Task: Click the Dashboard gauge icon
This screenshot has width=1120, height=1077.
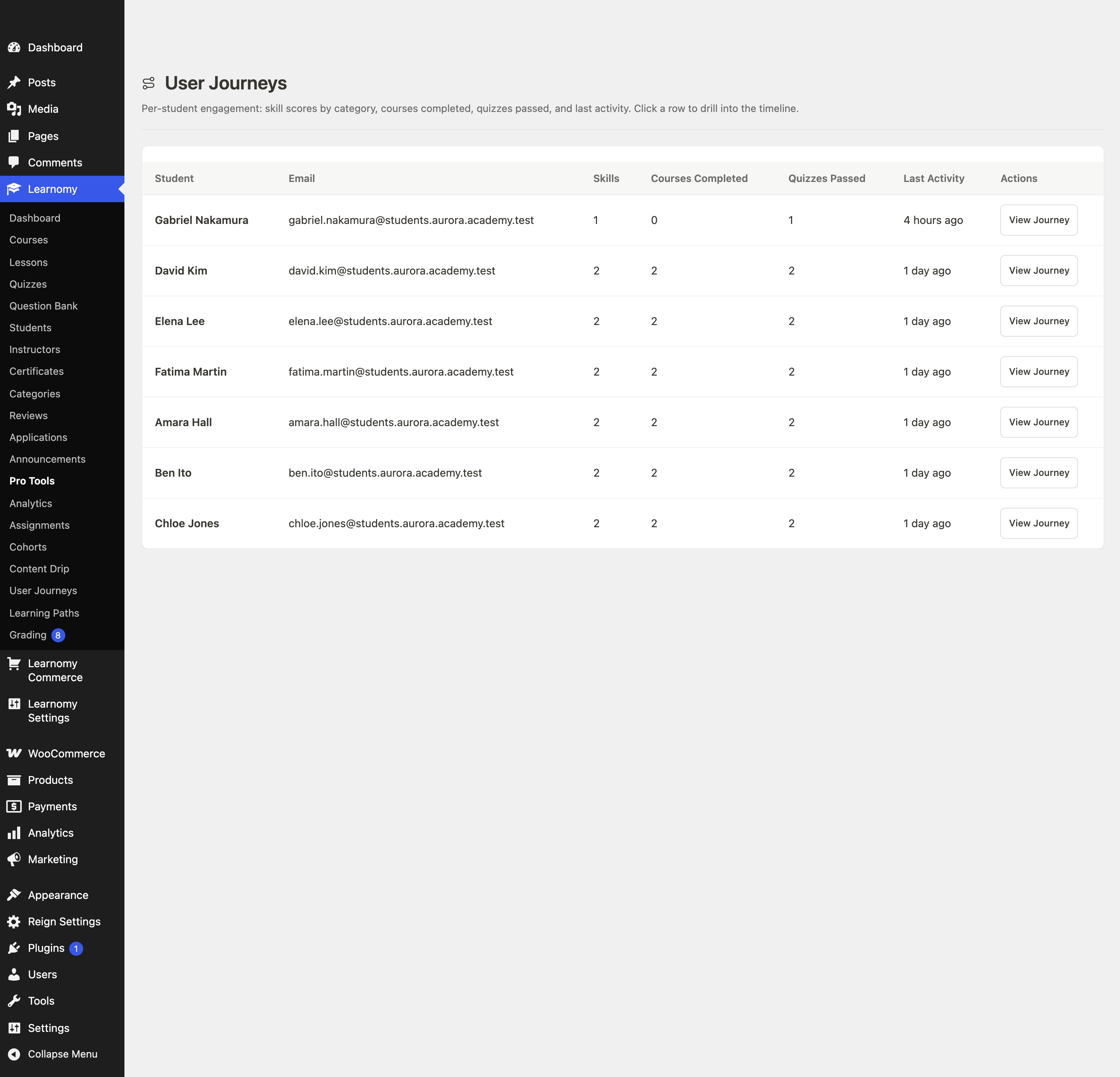Action: pyautogui.click(x=14, y=47)
